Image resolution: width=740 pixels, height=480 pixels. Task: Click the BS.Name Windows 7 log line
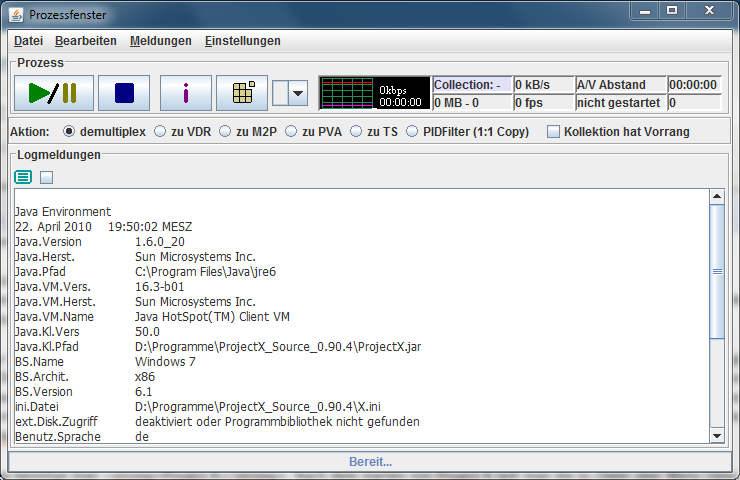tap(105, 362)
